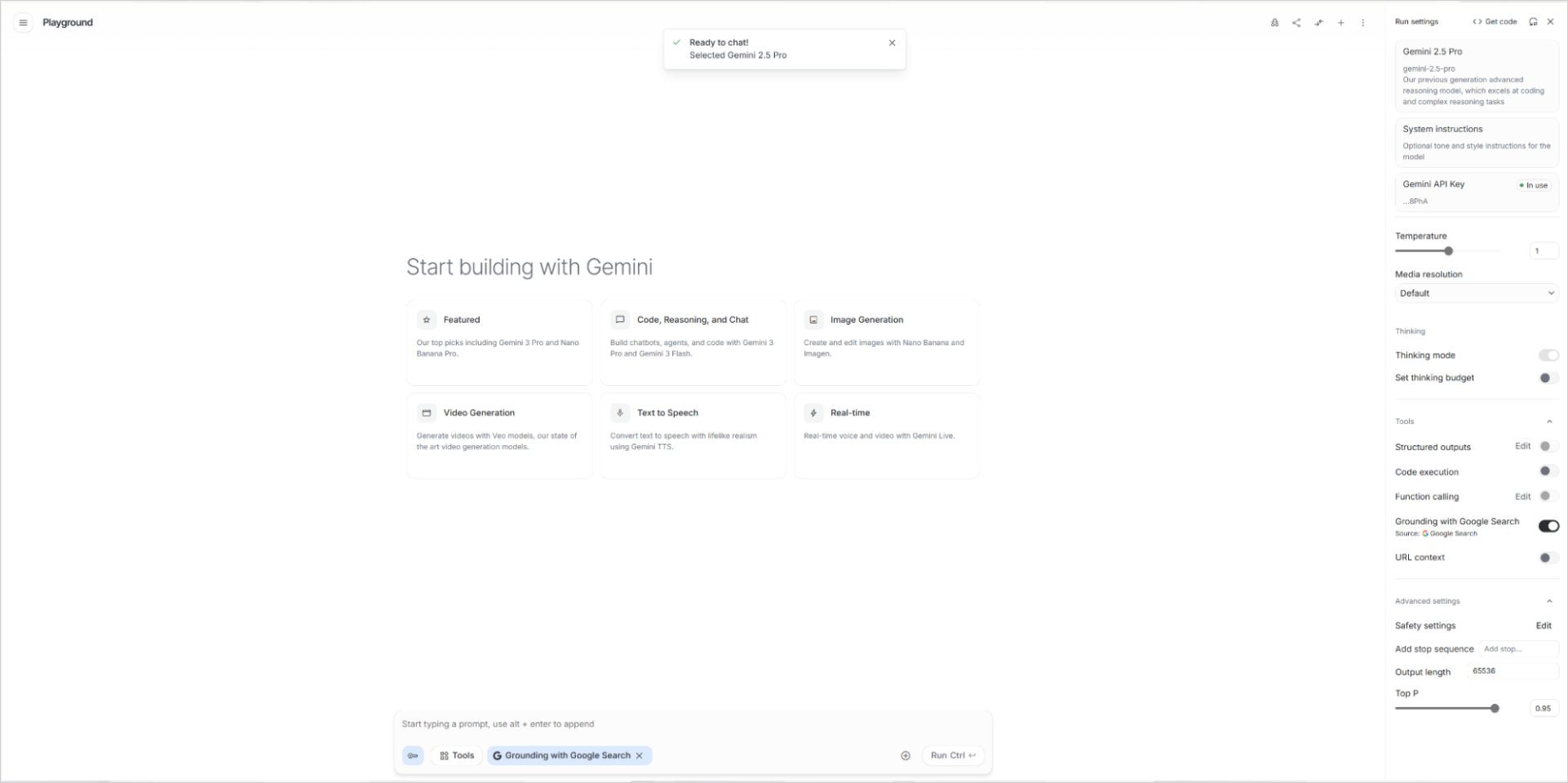Screen dimensions: 1568x783
Task: Create a new prompt with the plus icon
Action: [1340, 23]
